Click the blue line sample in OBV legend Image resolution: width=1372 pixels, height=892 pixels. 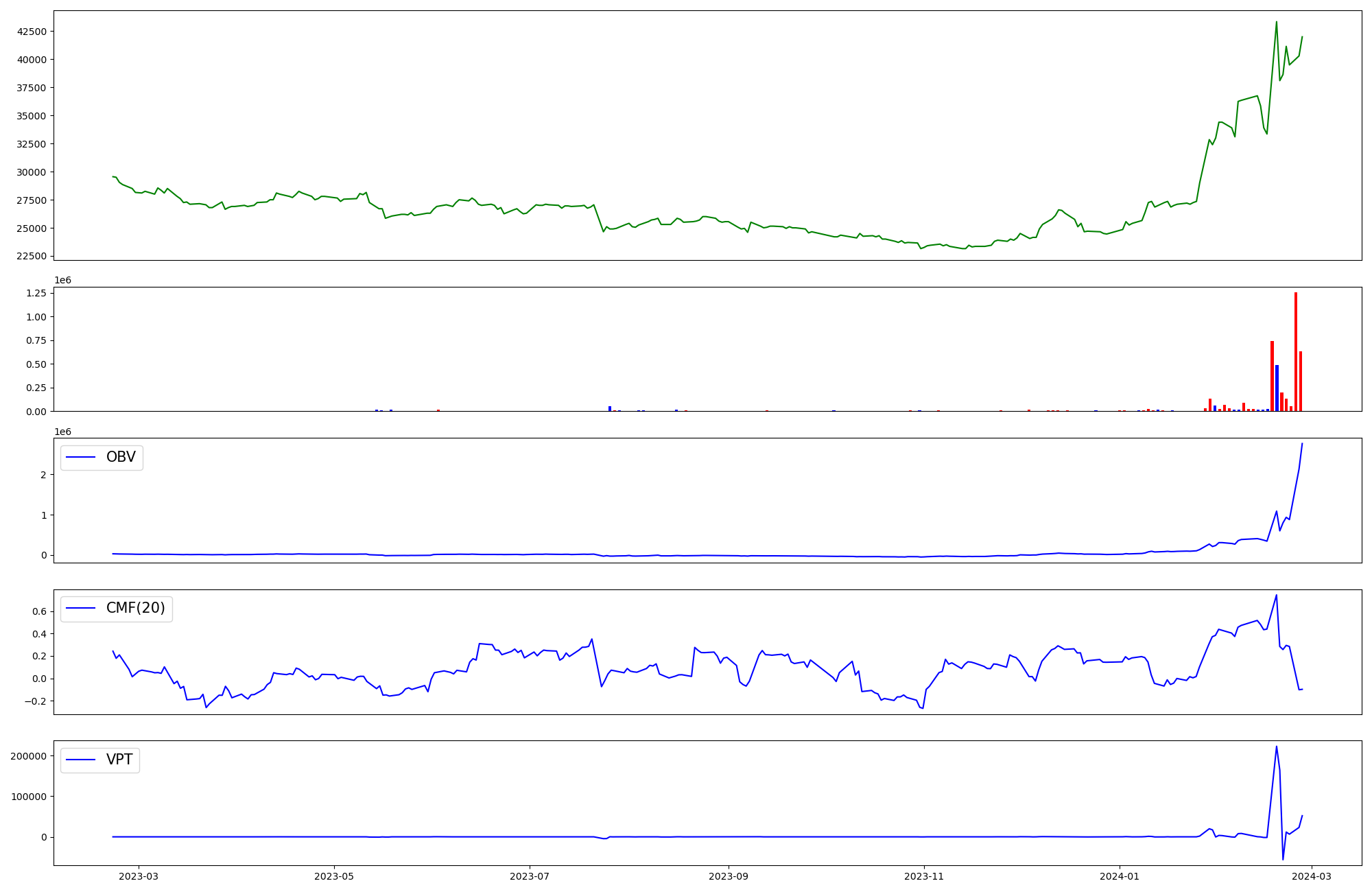point(82,458)
